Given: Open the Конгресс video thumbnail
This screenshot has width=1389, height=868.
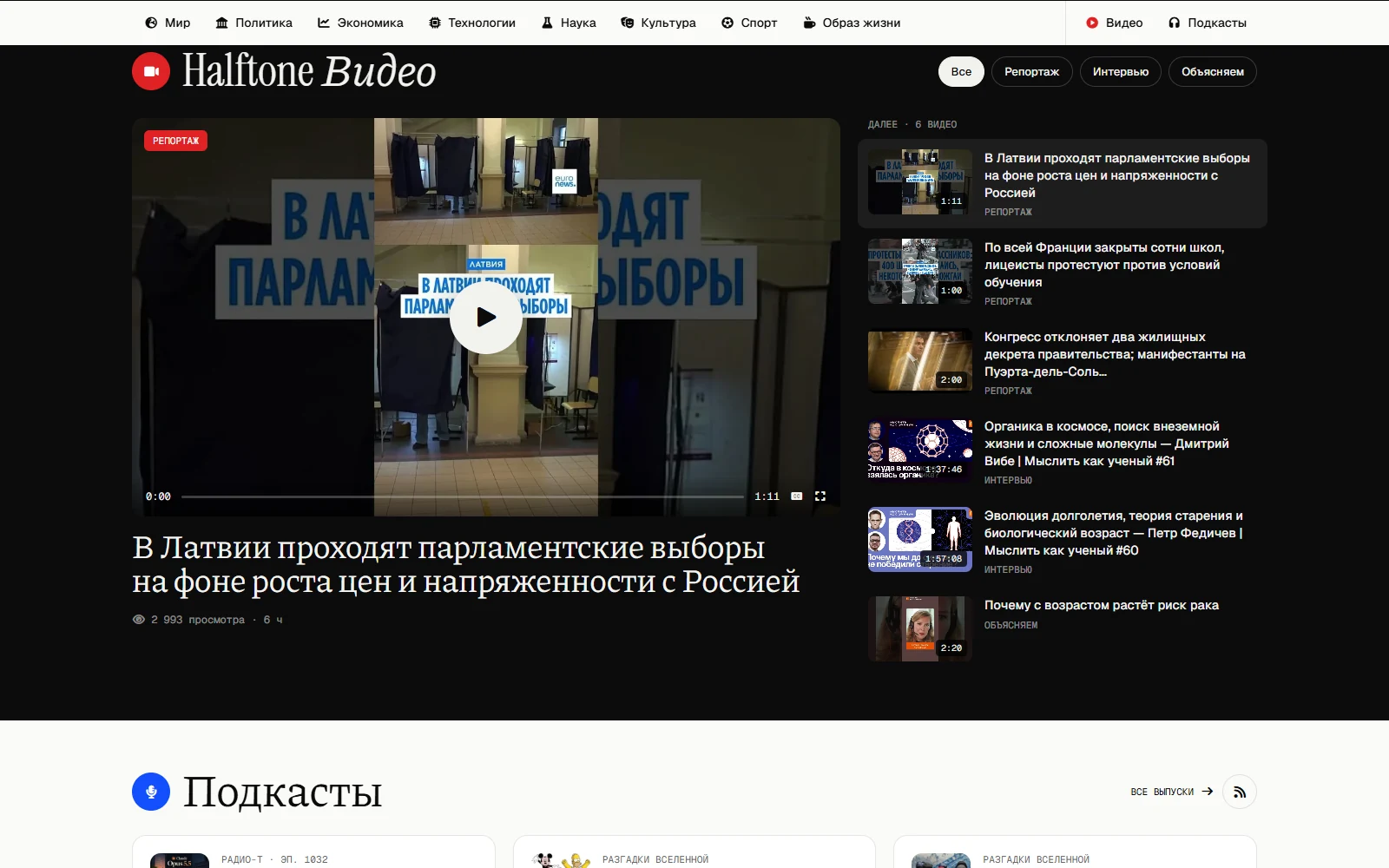Looking at the screenshot, I should (920, 361).
